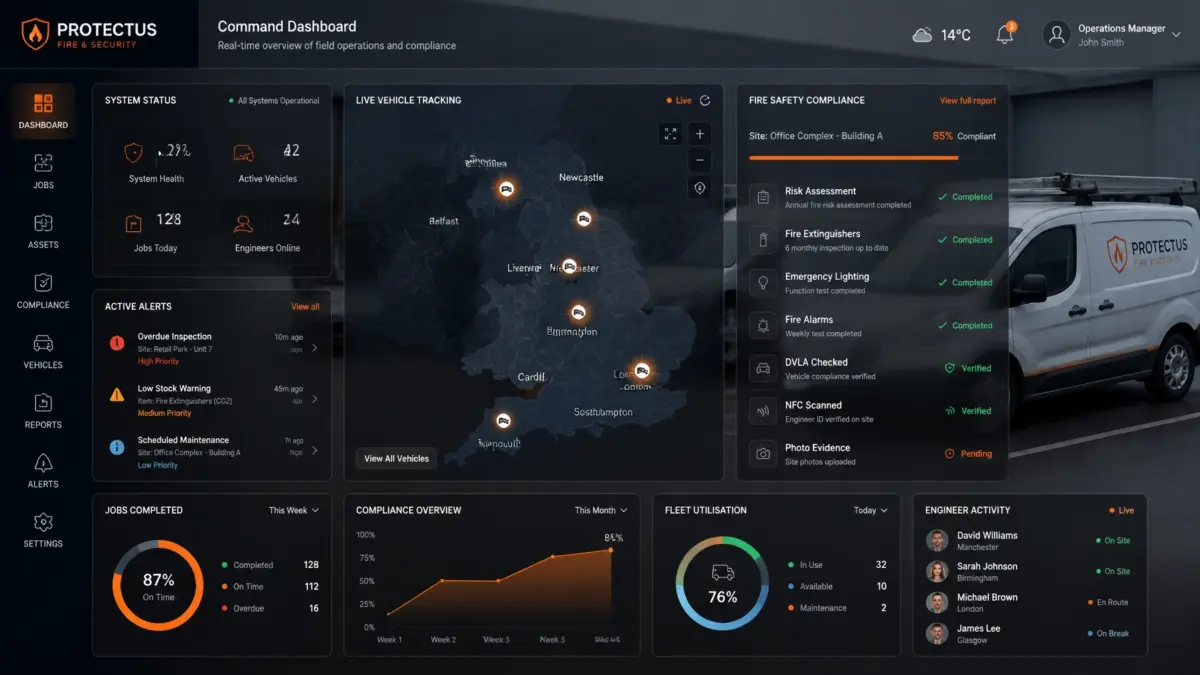
Task: Expand the map to fullscreen
Action: pos(670,134)
